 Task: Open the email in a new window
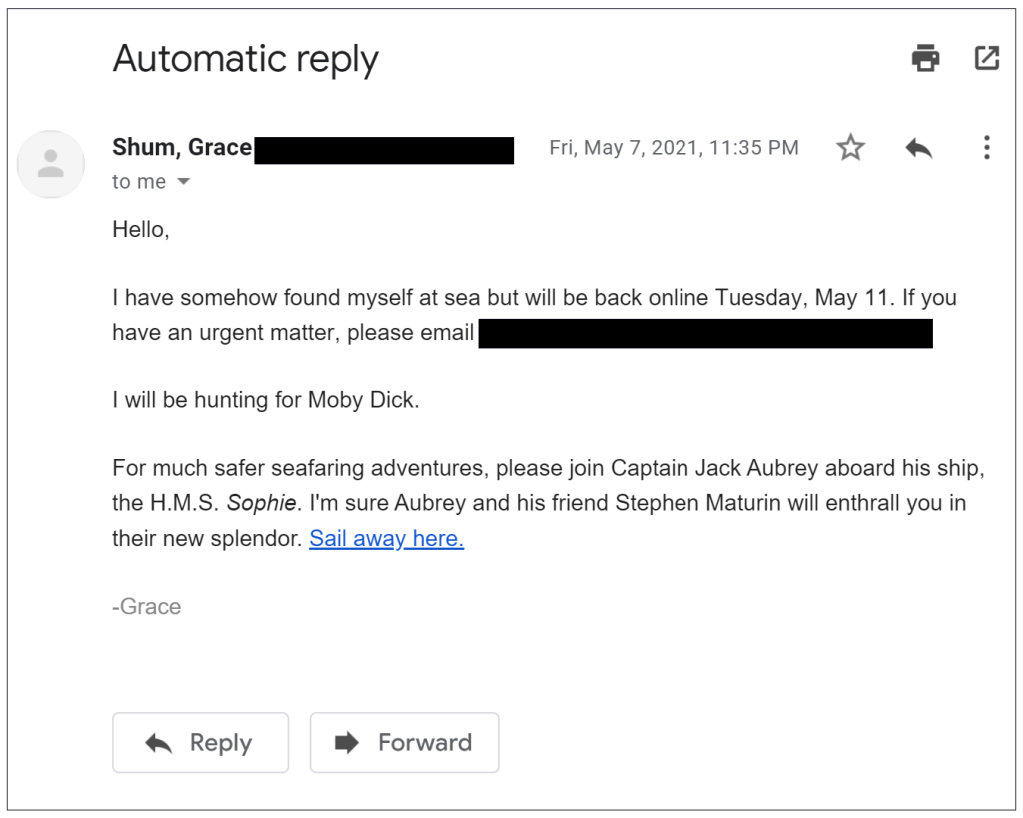point(986,59)
